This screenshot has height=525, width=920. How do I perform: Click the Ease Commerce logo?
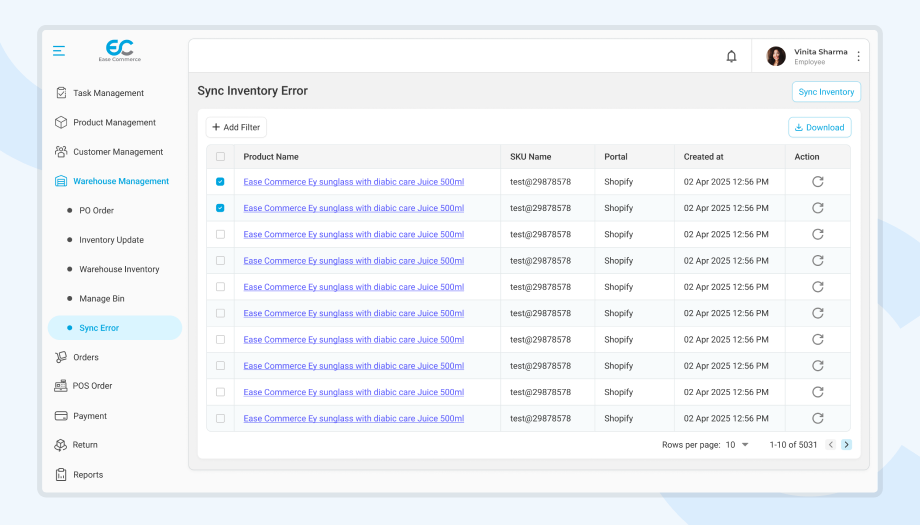click(120, 50)
